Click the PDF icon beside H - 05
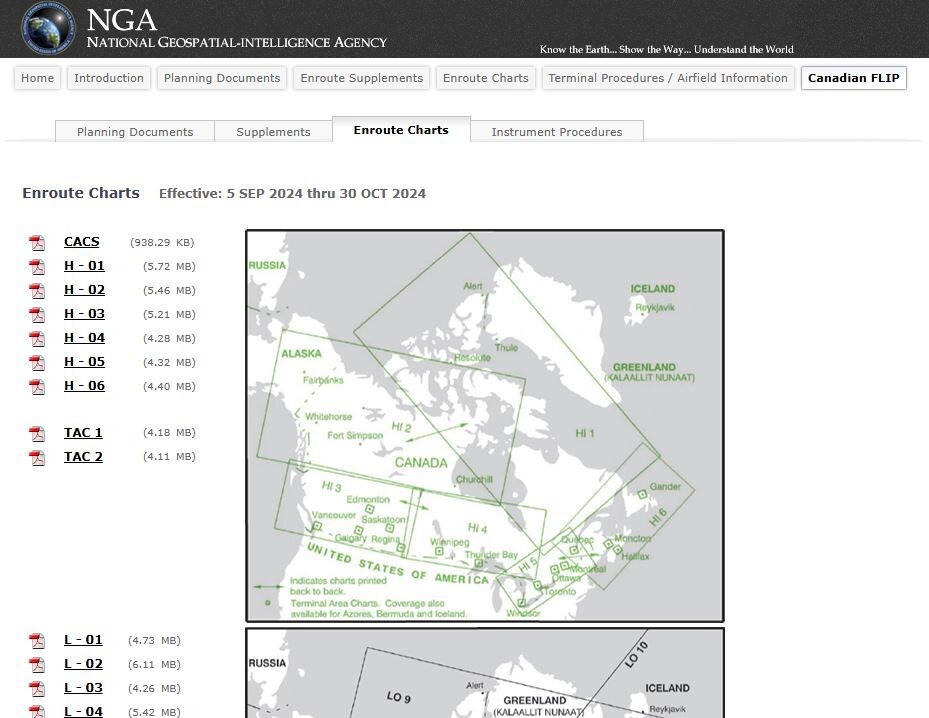This screenshot has height=718, width=929. (x=37, y=363)
